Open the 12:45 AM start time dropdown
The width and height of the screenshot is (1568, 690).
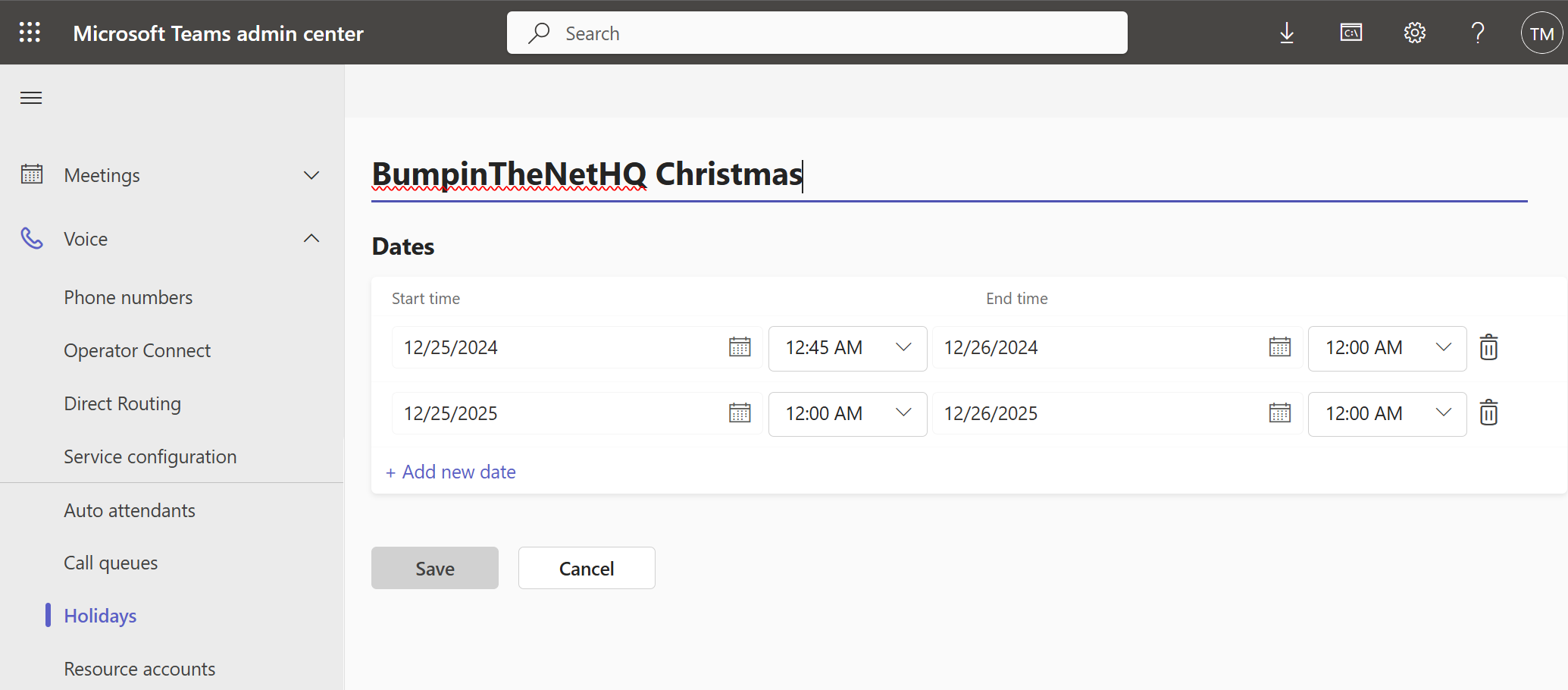(847, 348)
